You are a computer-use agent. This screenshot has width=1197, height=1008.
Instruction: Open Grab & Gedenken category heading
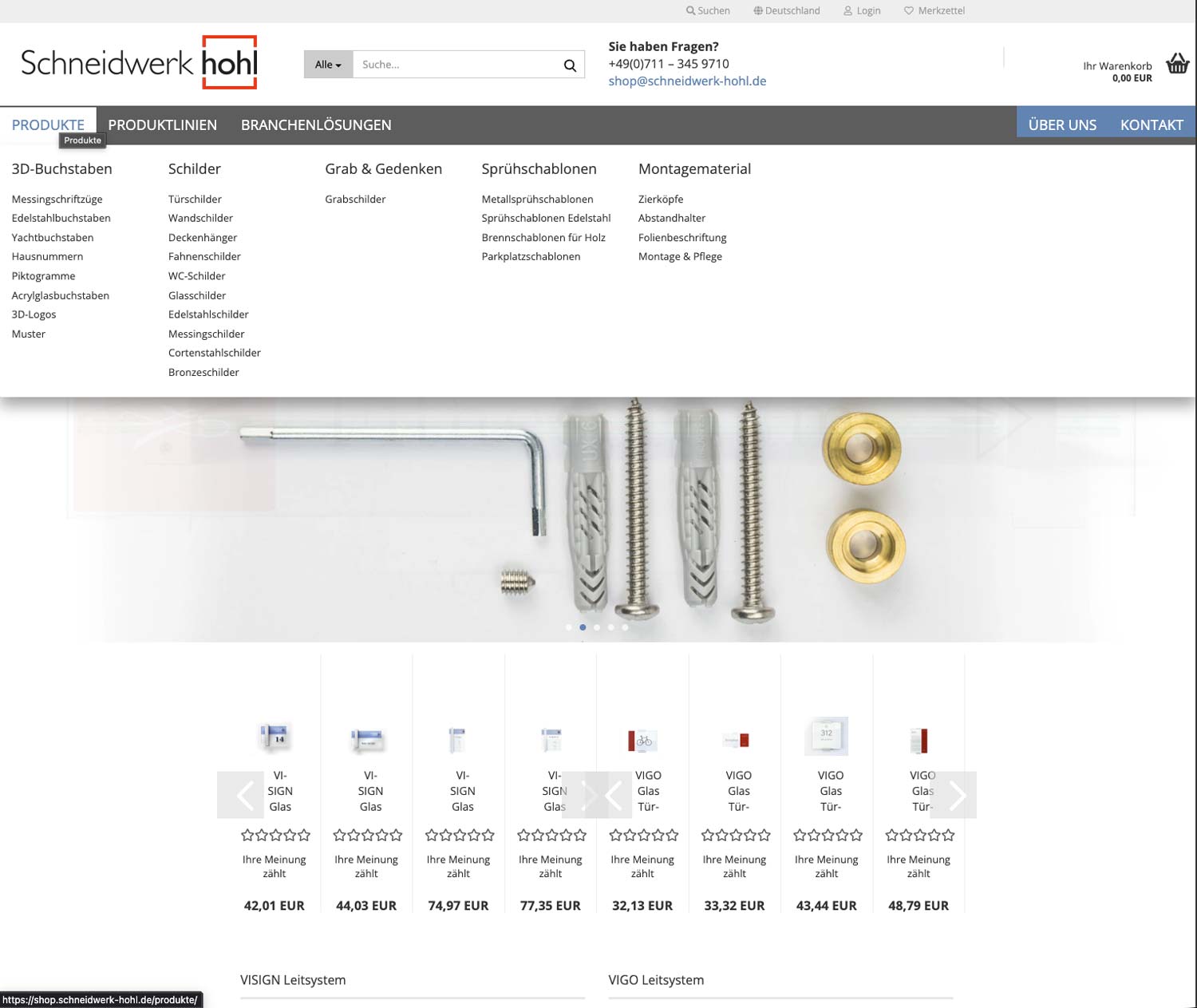coord(383,168)
